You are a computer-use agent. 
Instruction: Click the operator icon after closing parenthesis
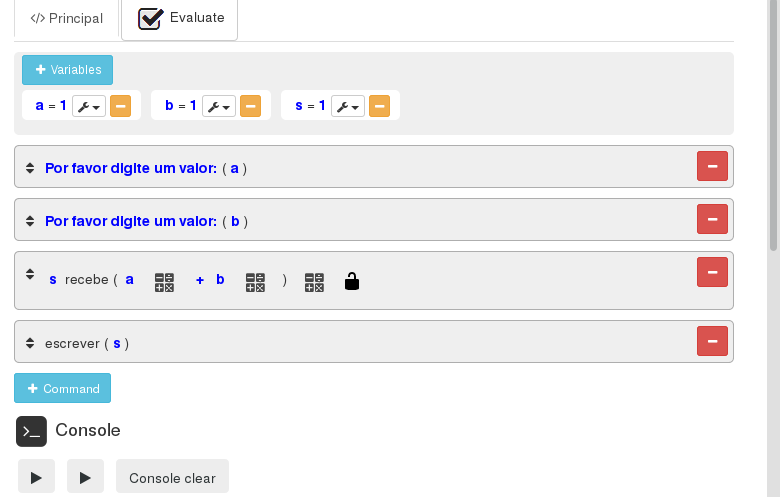[315, 282]
